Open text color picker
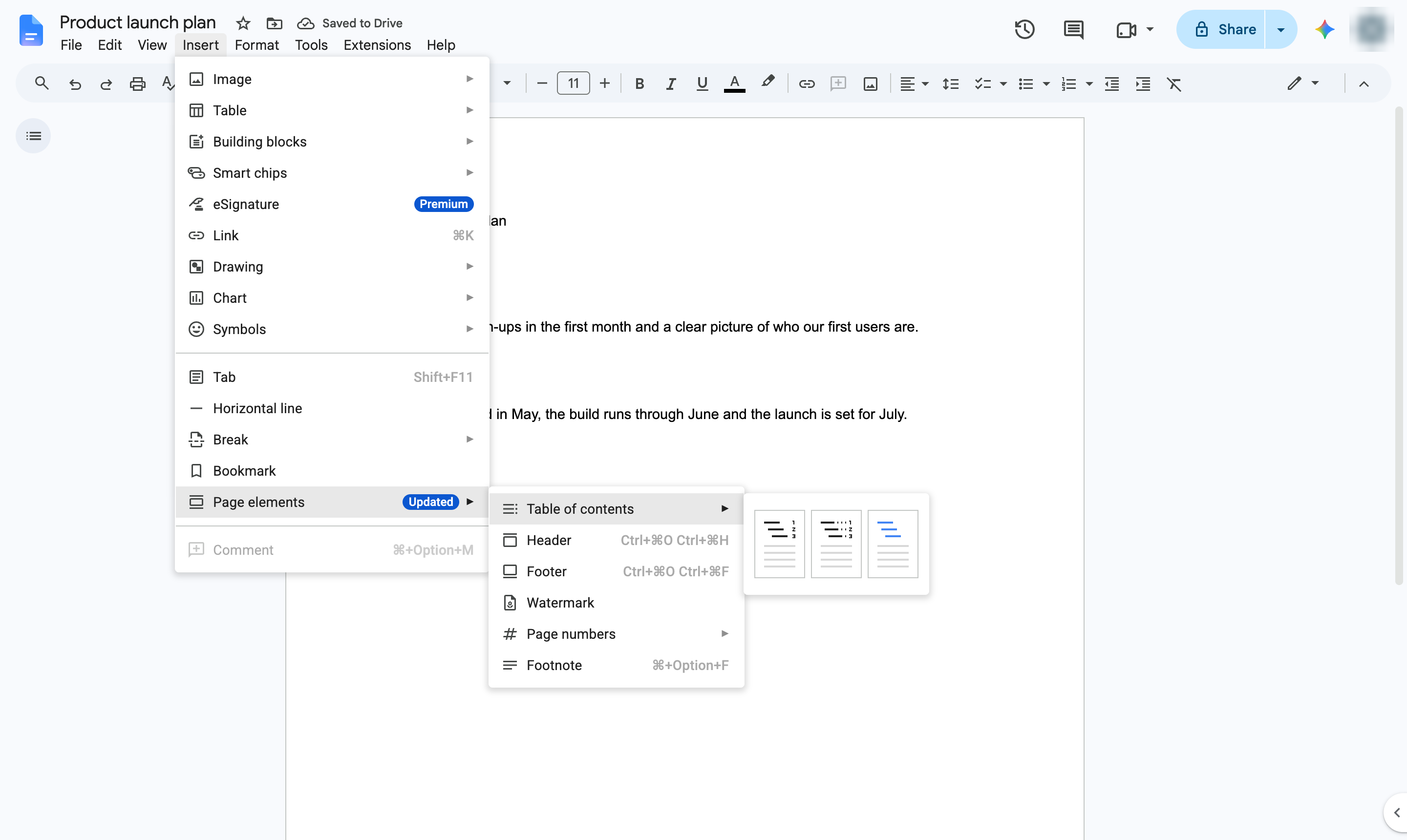1407x840 pixels. pos(734,84)
